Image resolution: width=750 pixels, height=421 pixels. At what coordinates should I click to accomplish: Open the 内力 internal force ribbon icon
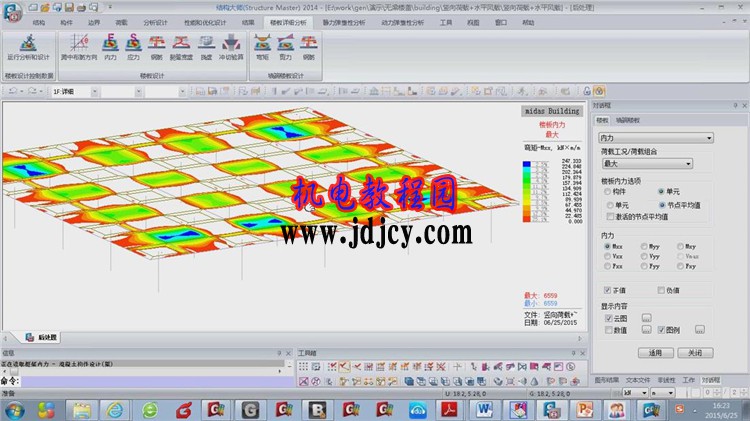[x=110, y=48]
